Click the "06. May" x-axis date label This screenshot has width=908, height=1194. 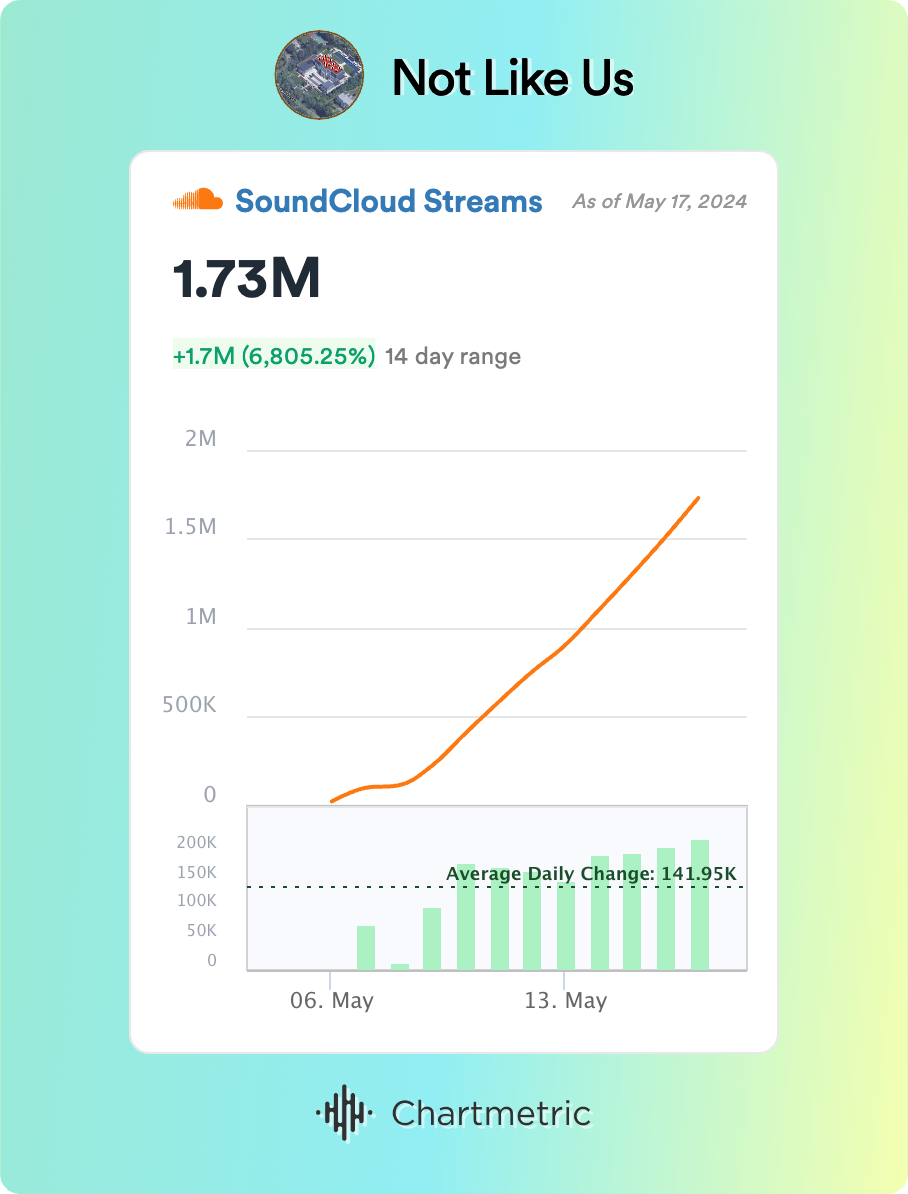331,1000
